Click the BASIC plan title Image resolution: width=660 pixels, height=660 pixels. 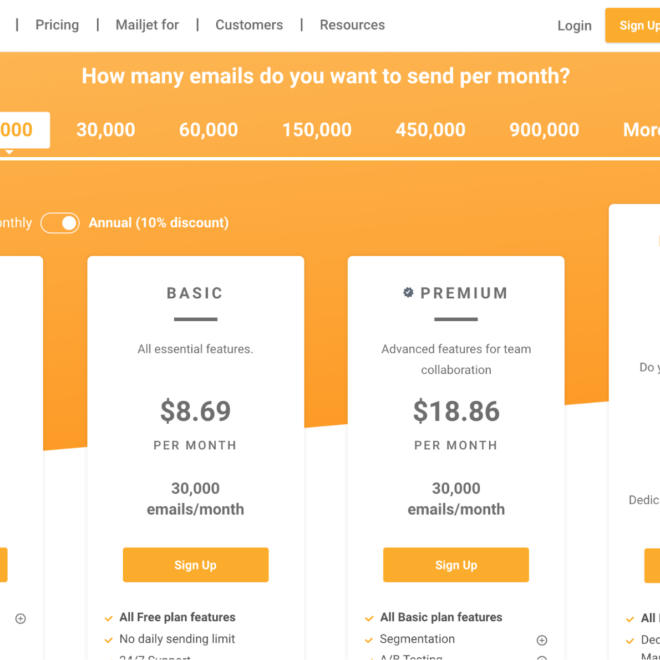coord(195,293)
